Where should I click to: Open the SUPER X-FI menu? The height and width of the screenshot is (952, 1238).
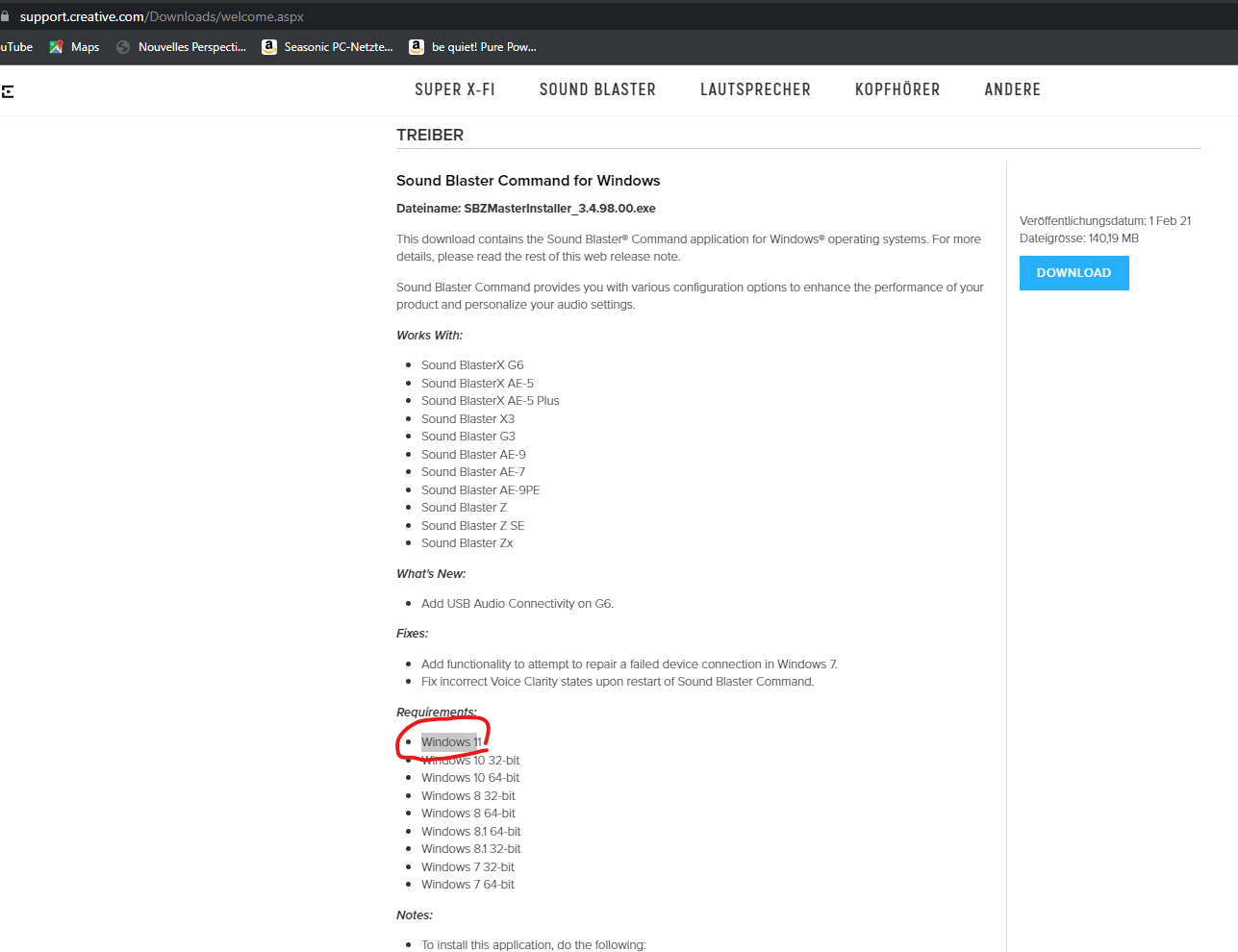click(455, 89)
